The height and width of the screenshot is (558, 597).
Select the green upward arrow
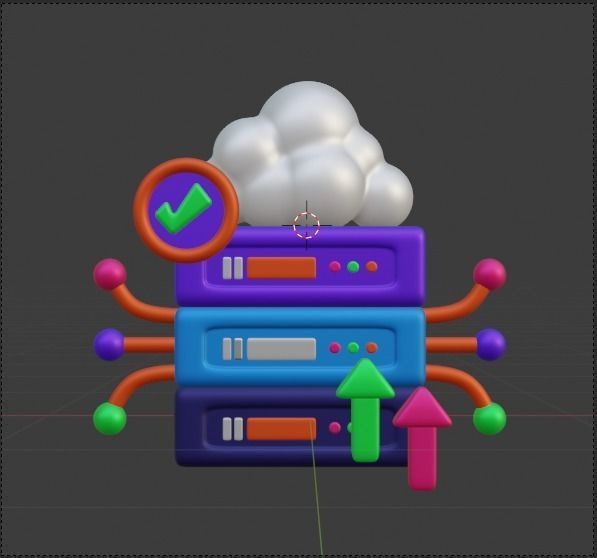point(366,410)
